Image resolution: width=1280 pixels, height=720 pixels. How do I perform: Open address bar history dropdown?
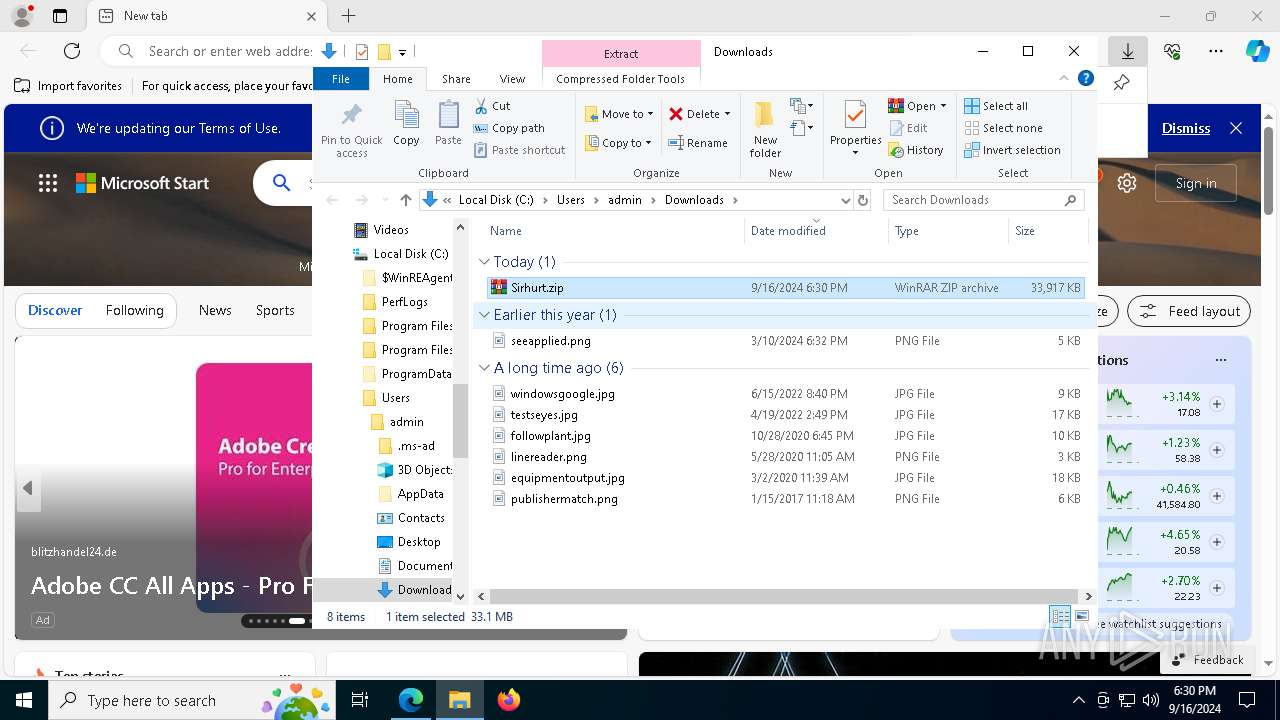(x=846, y=200)
